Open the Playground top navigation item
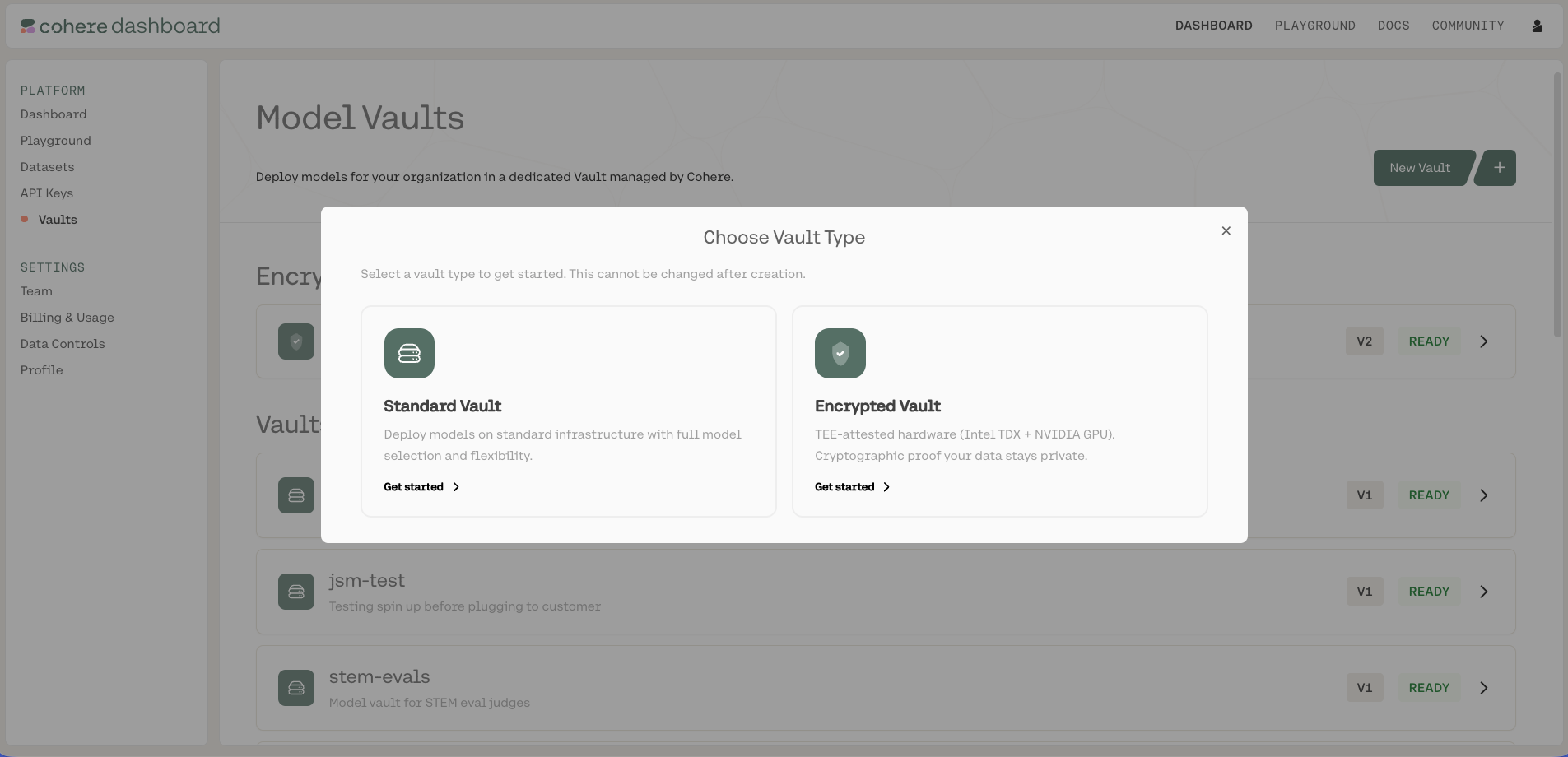The width and height of the screenshot is (1568, 757). [x=1315, y=26]
